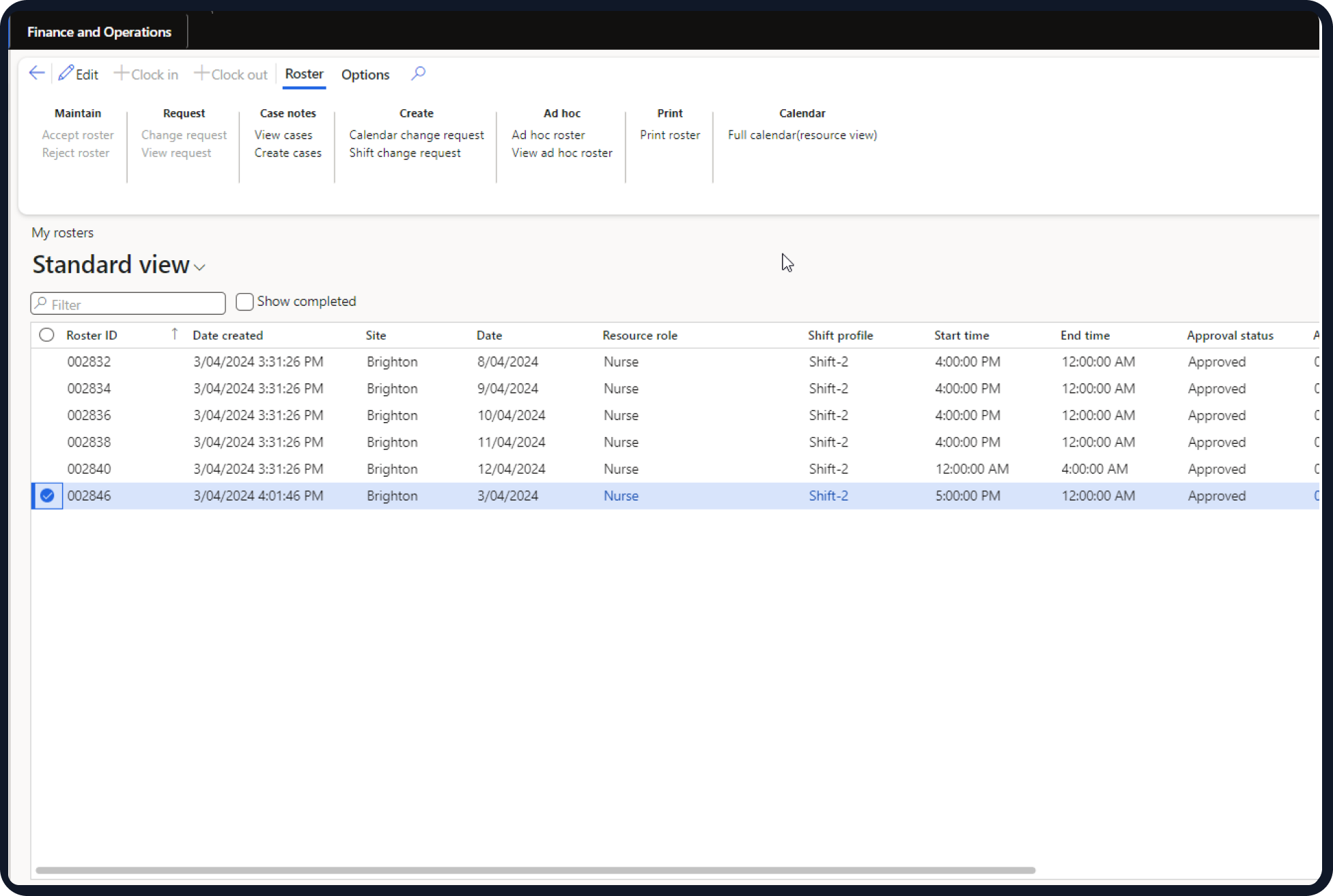Click in the Filter input field
Viewport: 1333px width, 896px height.
pyautogui.click(x=135, y=304)
